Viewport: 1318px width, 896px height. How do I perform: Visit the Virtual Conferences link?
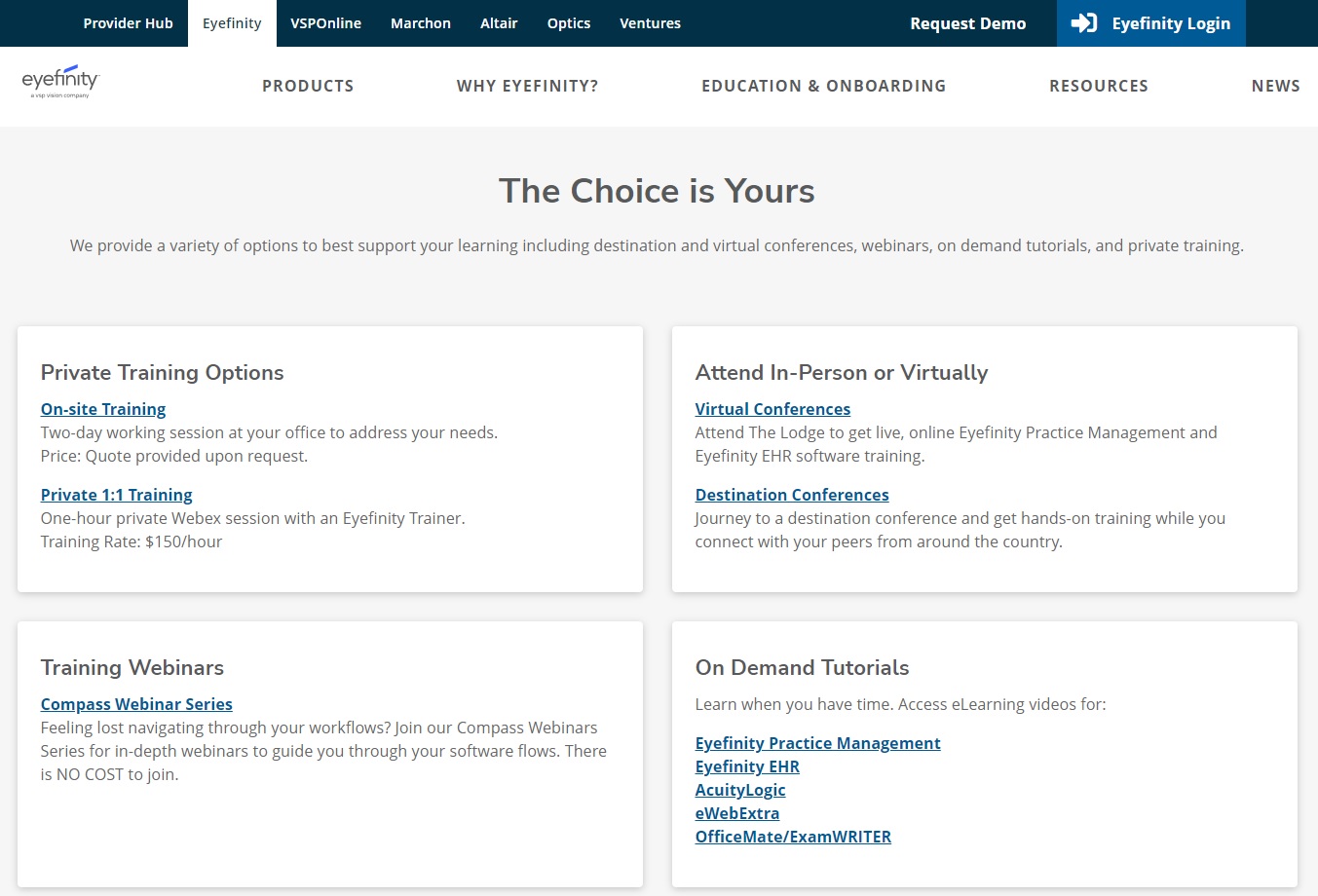point(772,409)
